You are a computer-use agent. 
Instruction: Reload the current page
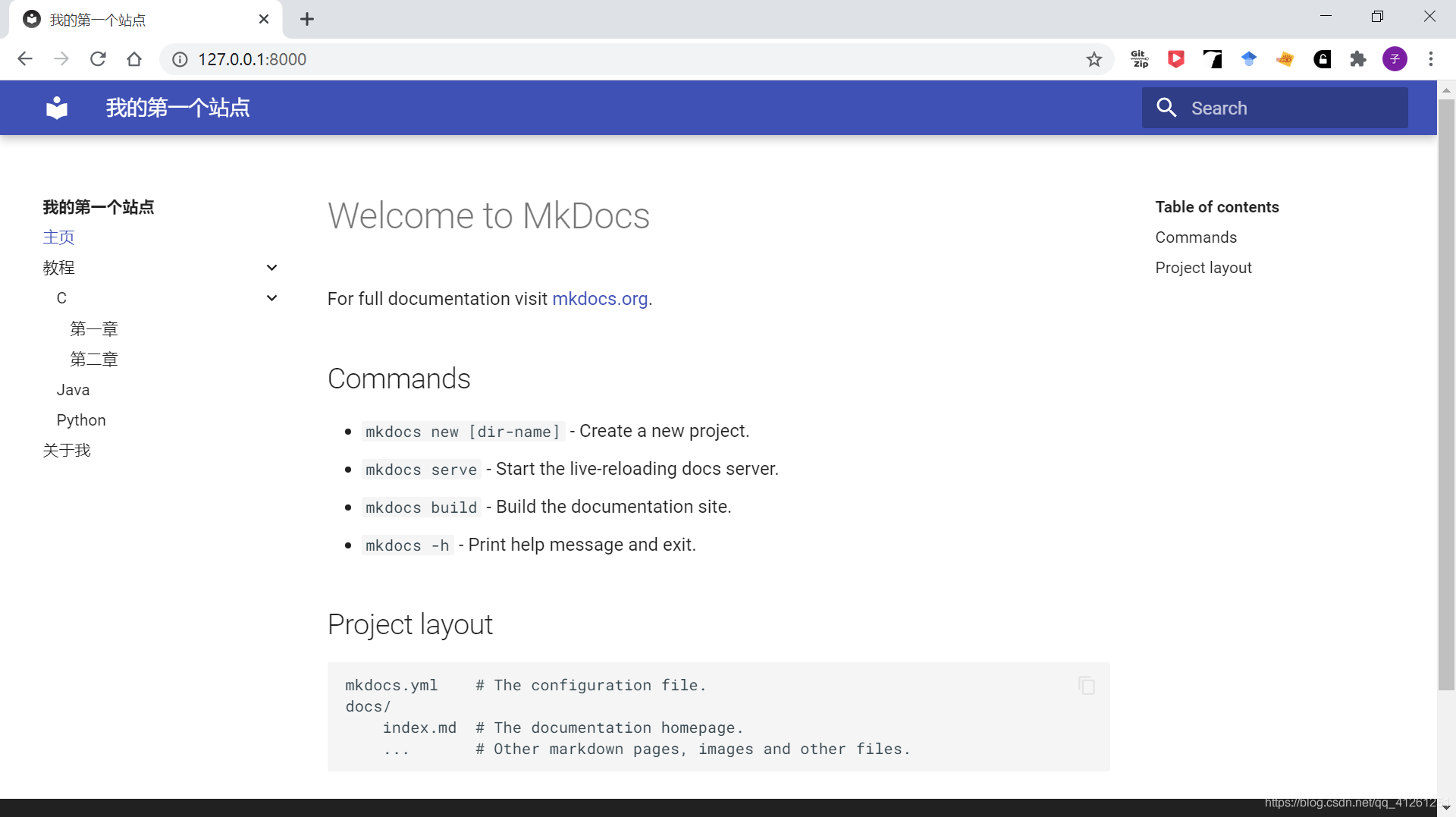[98, 59]
